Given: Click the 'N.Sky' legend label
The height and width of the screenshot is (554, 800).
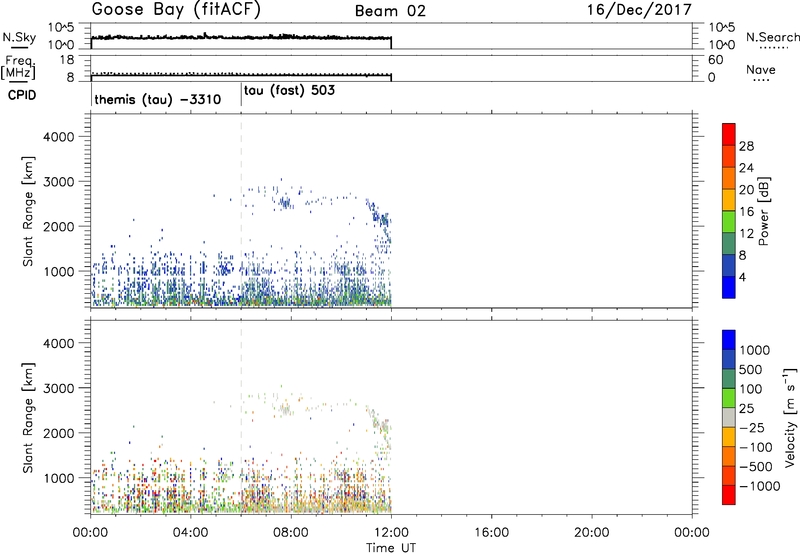Looking at the screenshot, I should point(19,37).
